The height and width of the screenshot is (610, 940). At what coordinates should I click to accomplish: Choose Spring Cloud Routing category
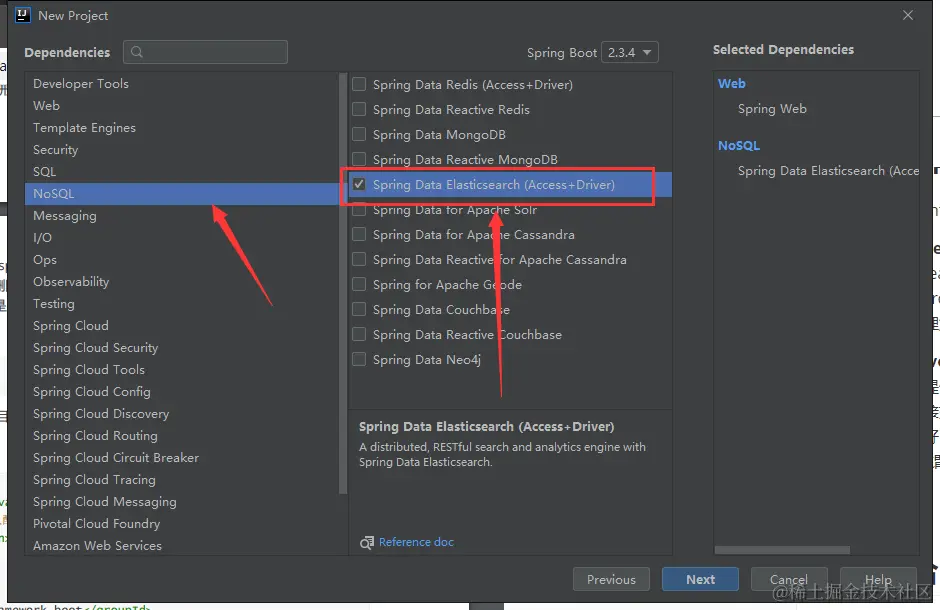182,436
